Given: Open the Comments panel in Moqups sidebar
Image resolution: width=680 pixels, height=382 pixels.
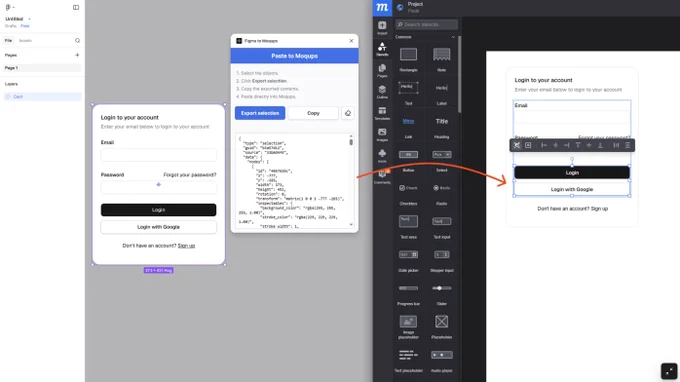Looking at the screenshot, I should click(x=382, y=177).
